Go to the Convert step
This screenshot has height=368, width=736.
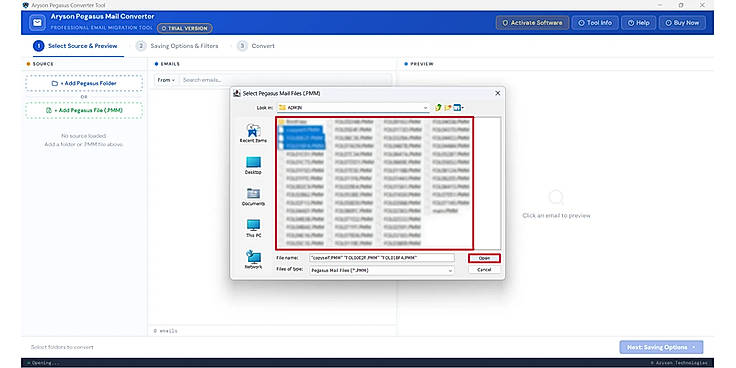(256, 46)
